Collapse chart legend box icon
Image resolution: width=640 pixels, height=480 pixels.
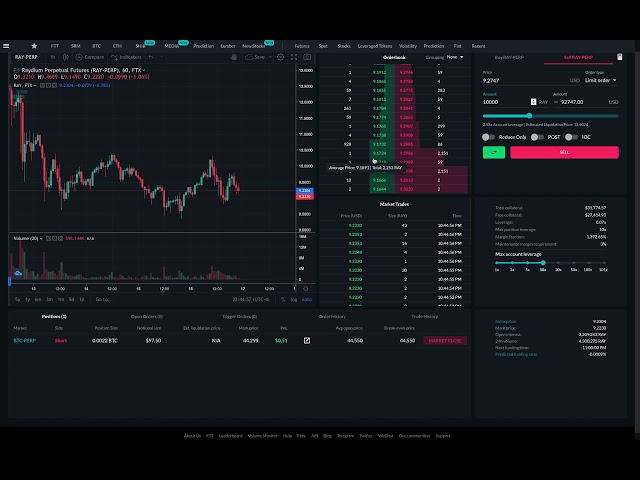tap(16, 70)
